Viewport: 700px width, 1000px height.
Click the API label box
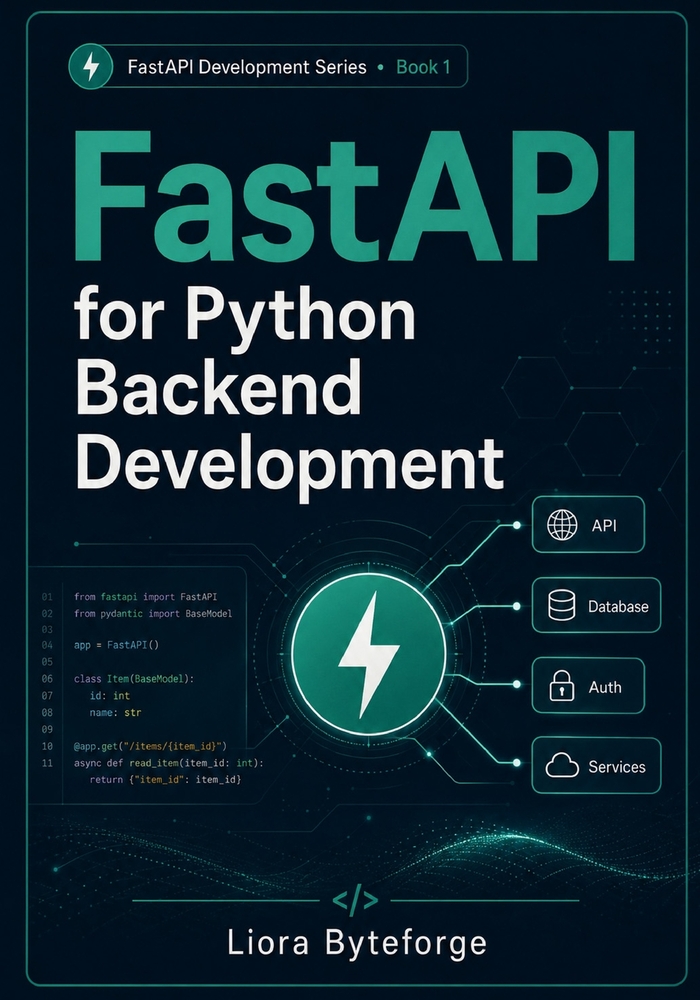coord(588,525)
